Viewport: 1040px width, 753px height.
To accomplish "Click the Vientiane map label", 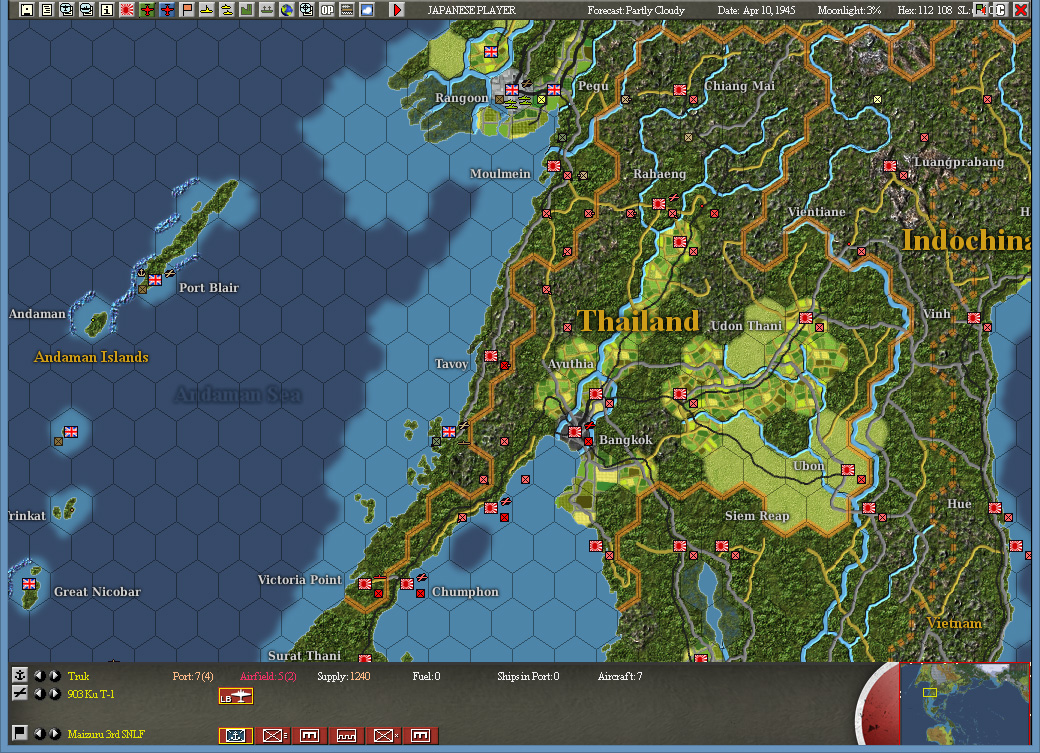I will click(816, 212).
